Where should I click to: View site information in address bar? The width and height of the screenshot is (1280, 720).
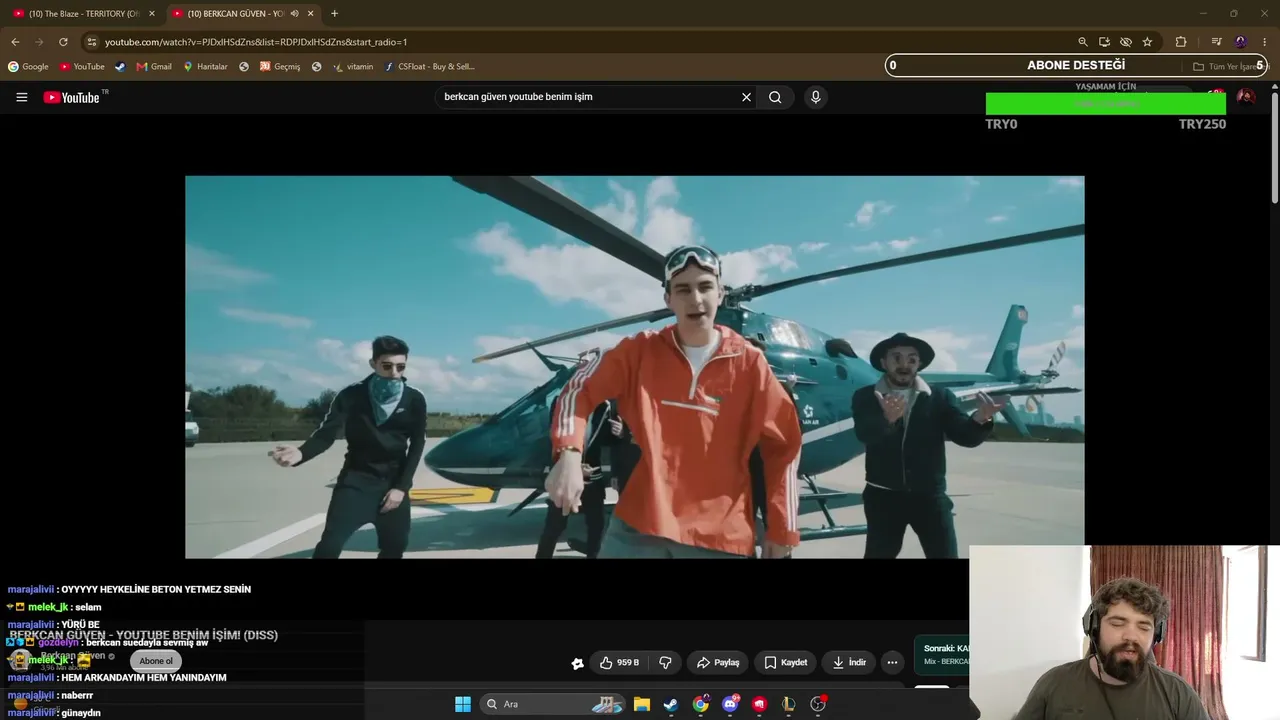(92, 42)
